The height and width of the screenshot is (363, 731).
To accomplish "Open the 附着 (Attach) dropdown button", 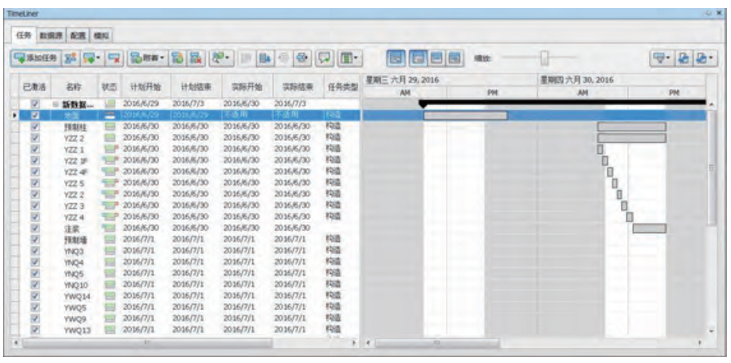I will (147, 59).
